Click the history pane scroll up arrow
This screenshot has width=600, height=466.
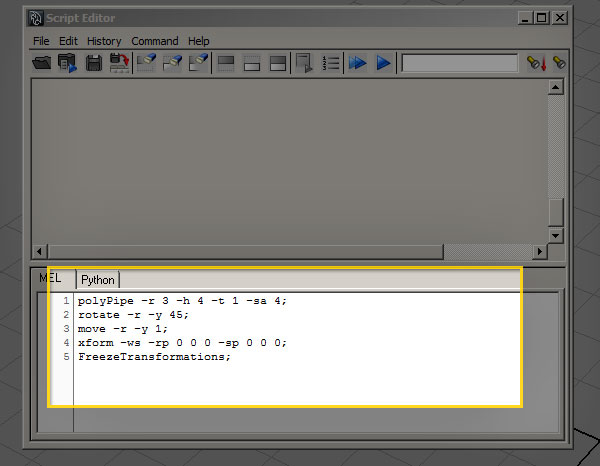click(x=556, y=87)
